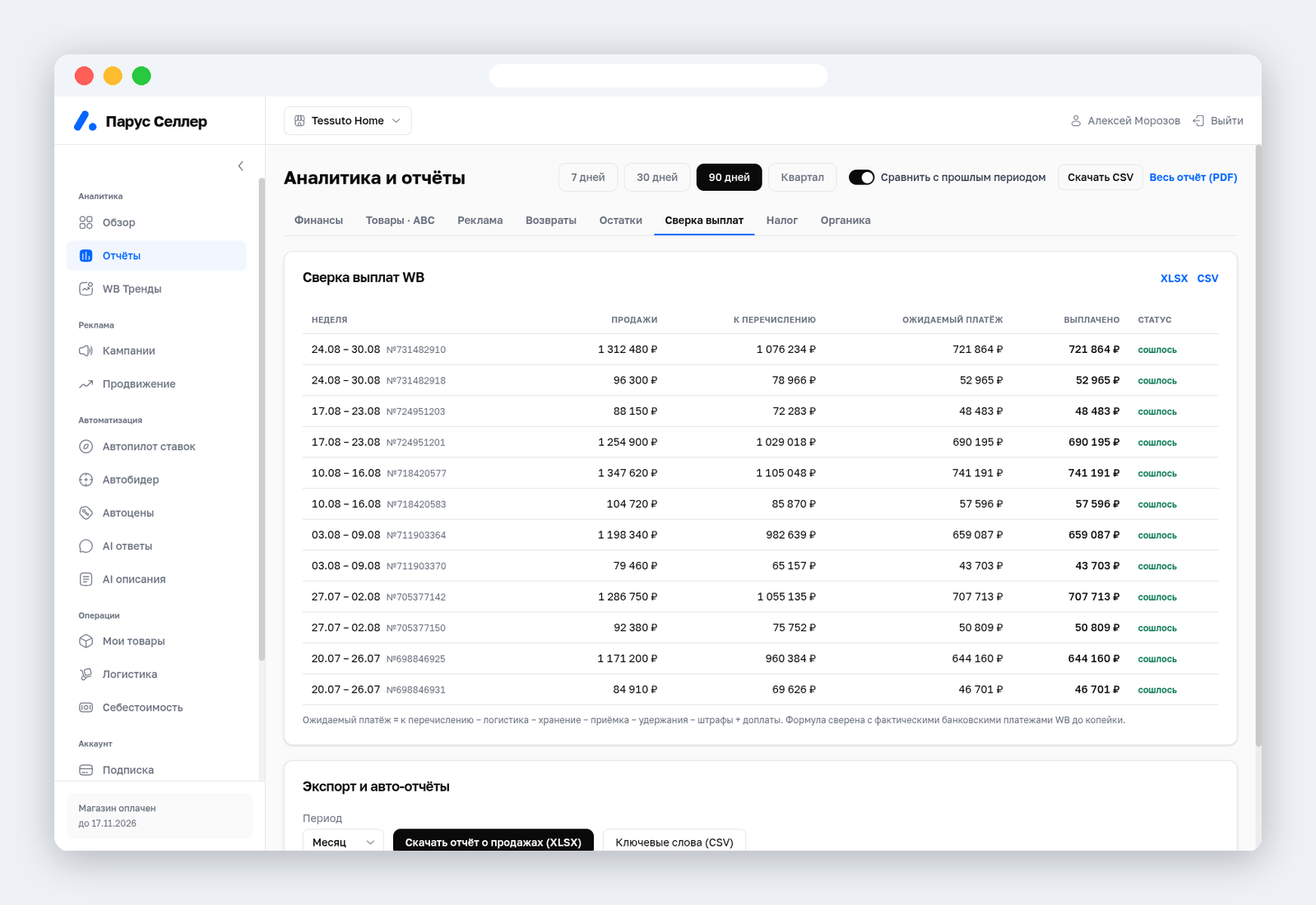Download the payout table as CSV link
Viewport: 1316px width, 905px height.
click(1207, 279)
